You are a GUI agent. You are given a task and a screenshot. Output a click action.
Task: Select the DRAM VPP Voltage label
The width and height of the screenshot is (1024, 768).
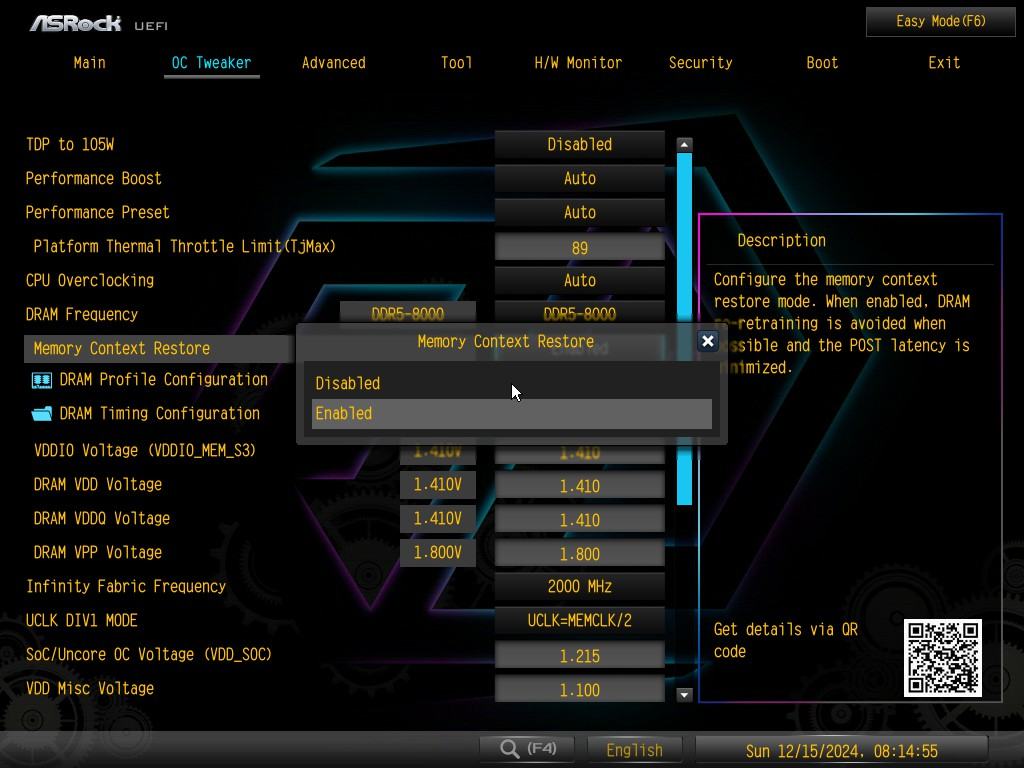click(98, 552)
